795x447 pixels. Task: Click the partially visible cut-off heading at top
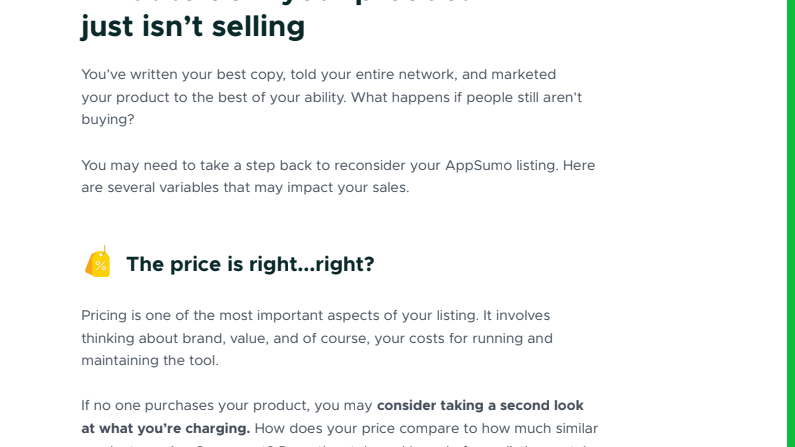tap(276, 3)
